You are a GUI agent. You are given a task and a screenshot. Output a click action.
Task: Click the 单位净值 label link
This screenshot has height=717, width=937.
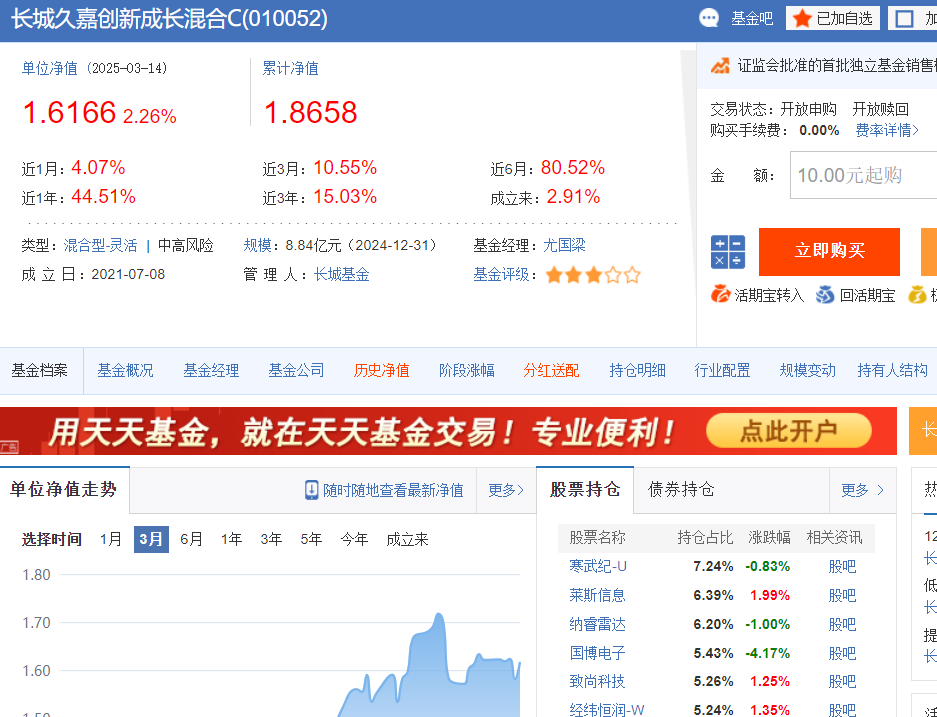50,68
